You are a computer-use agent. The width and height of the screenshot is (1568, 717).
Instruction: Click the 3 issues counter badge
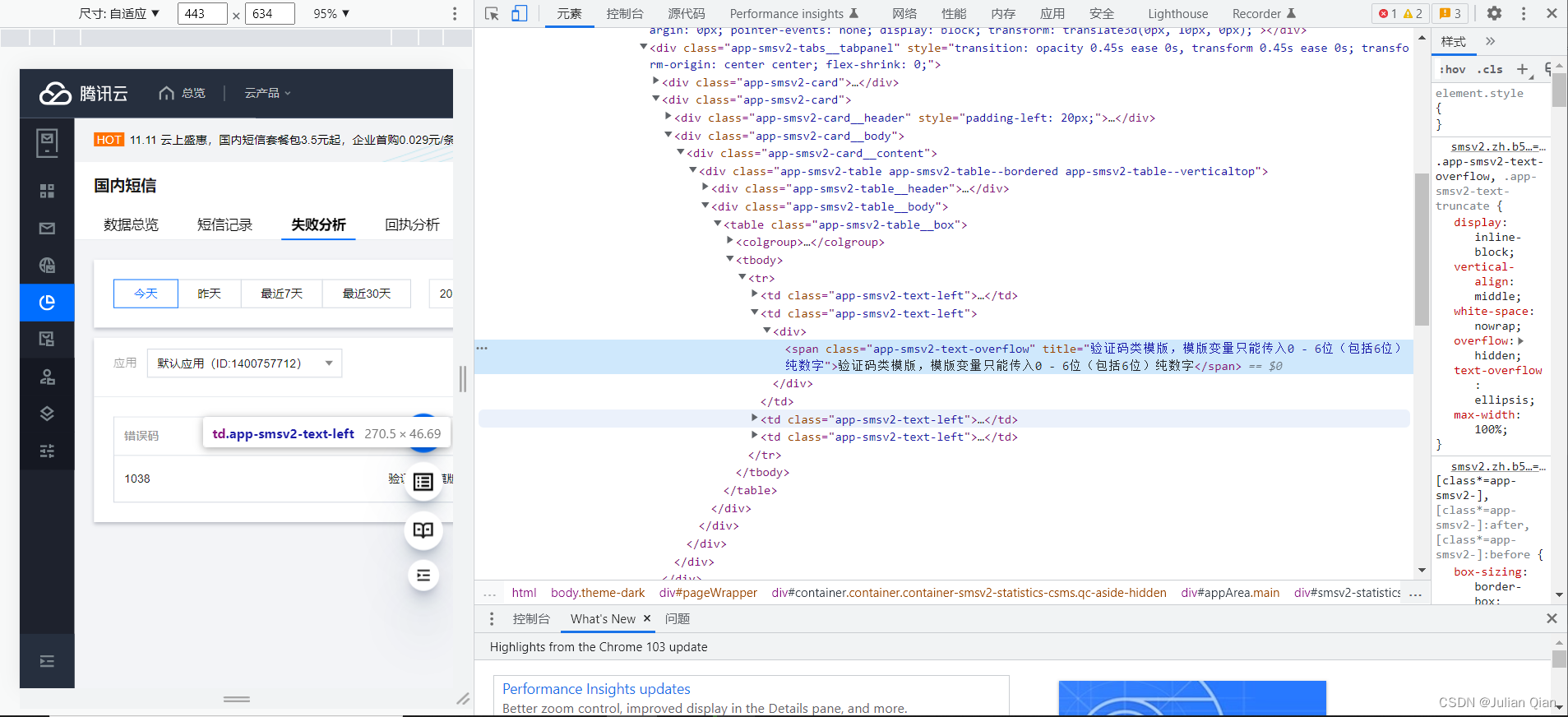(x=1450, y=13)
